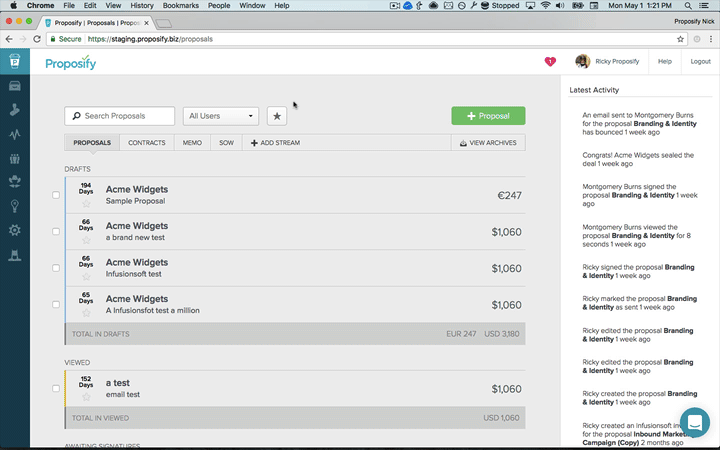Open the History menu in Chrome
Screen dimensions: 720x450
click(142, 6)
